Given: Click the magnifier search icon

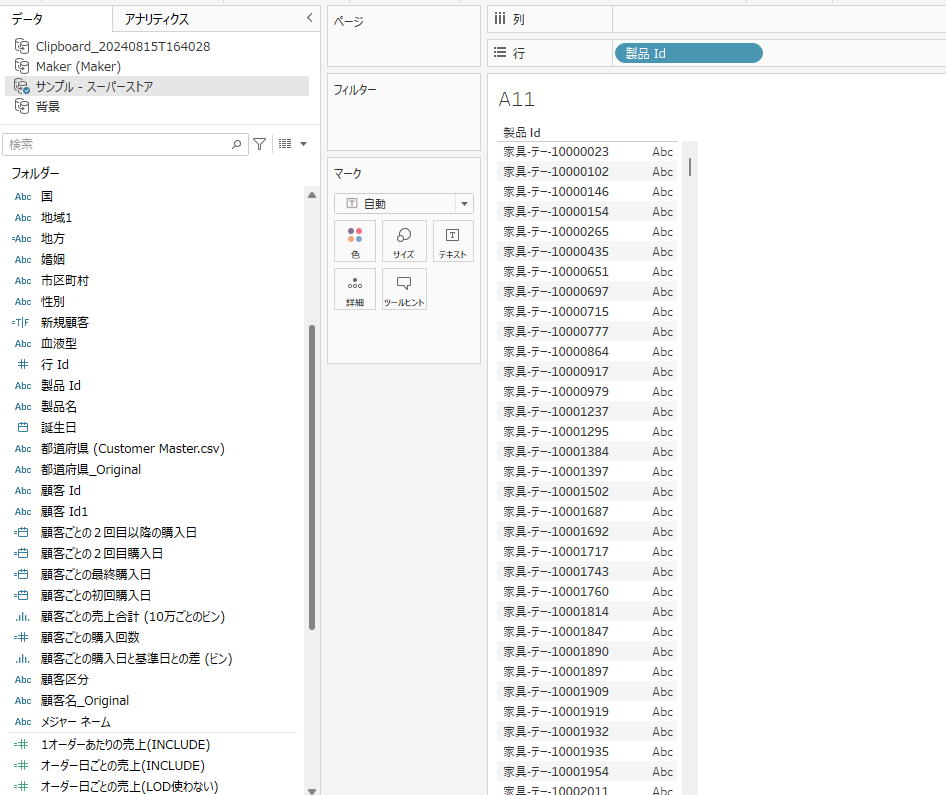Looking at the screenshot, I should [236, 144].
